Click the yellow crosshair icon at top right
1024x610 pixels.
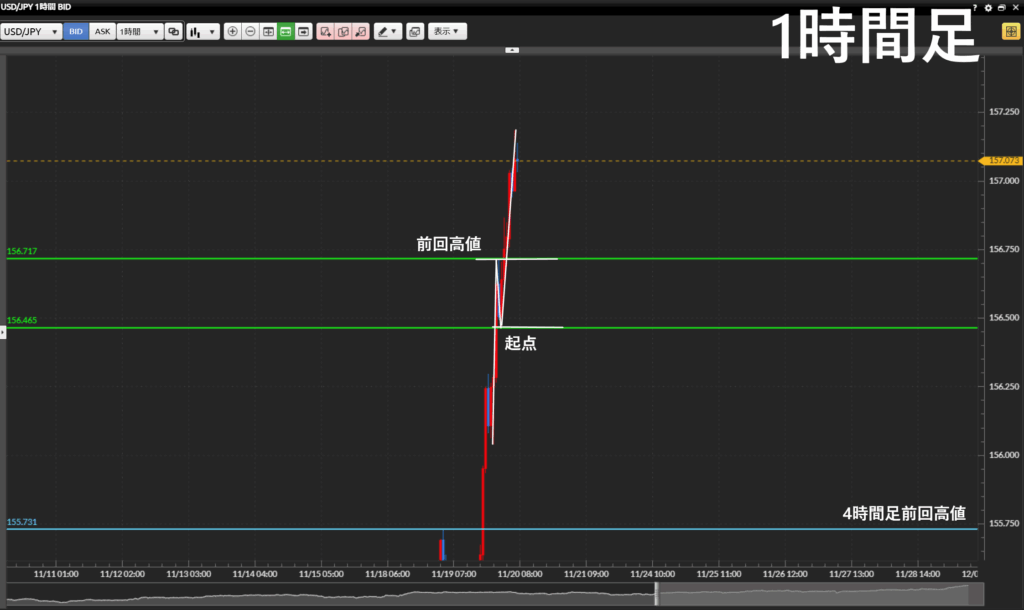(x=1010, y=31)
